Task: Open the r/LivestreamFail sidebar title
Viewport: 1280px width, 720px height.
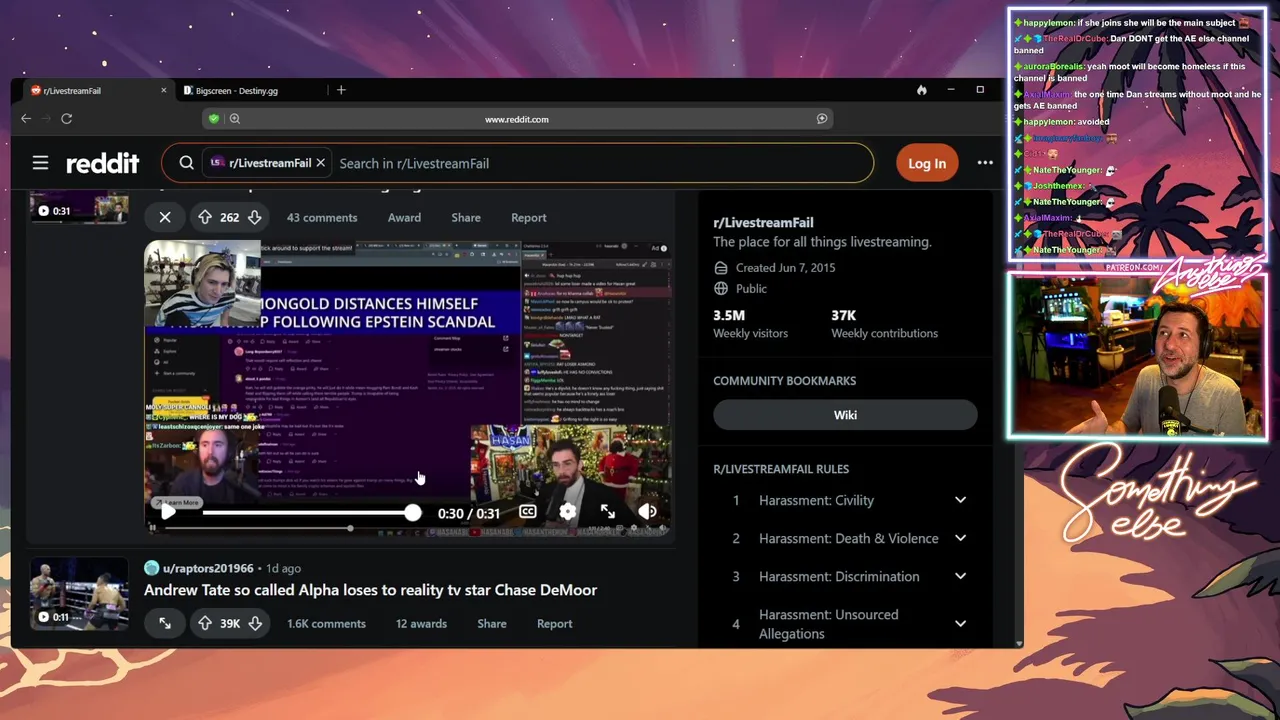Action: [x=763, y=222]
